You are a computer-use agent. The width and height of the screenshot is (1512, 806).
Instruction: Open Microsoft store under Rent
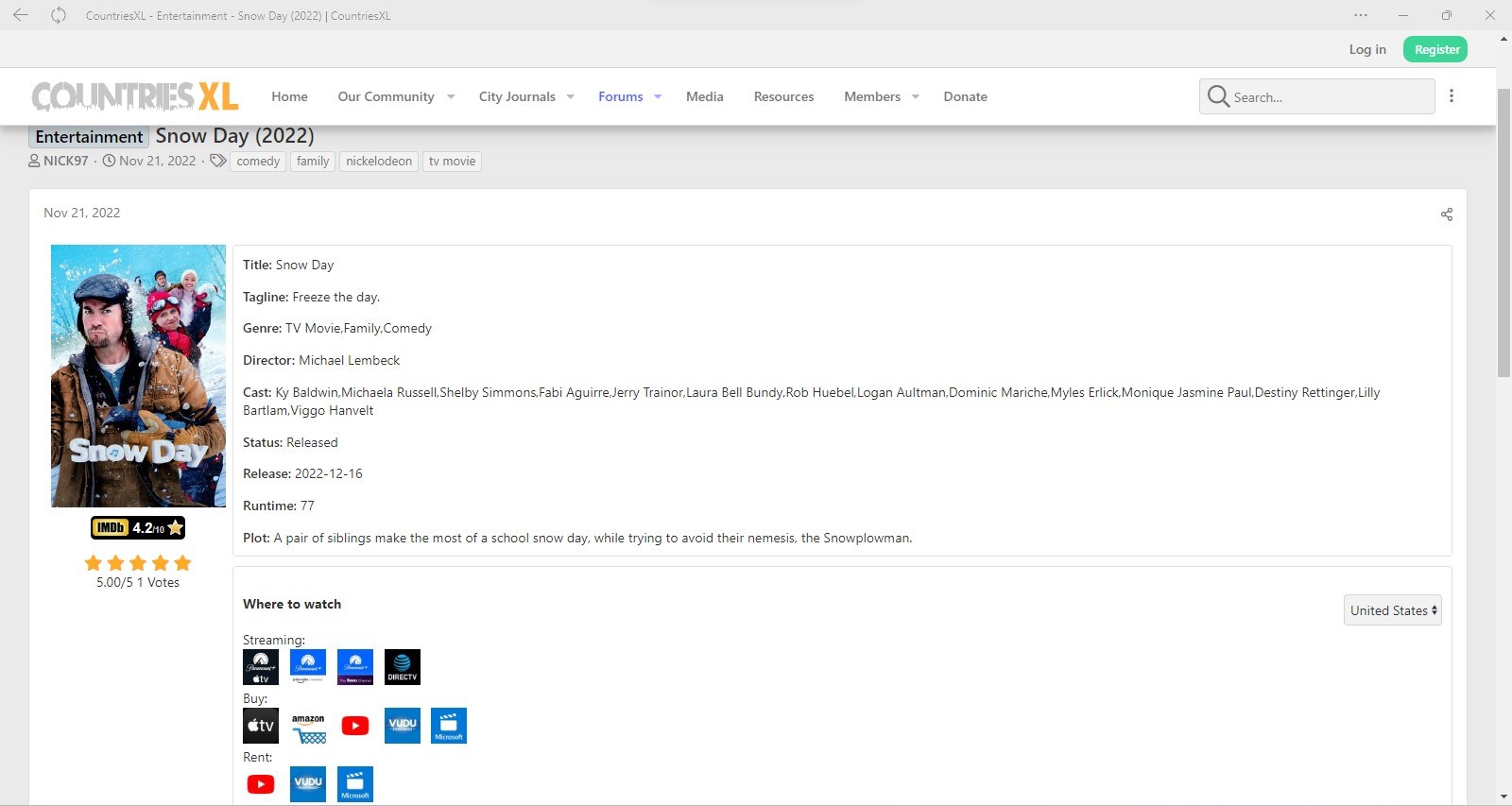point(355,784)
